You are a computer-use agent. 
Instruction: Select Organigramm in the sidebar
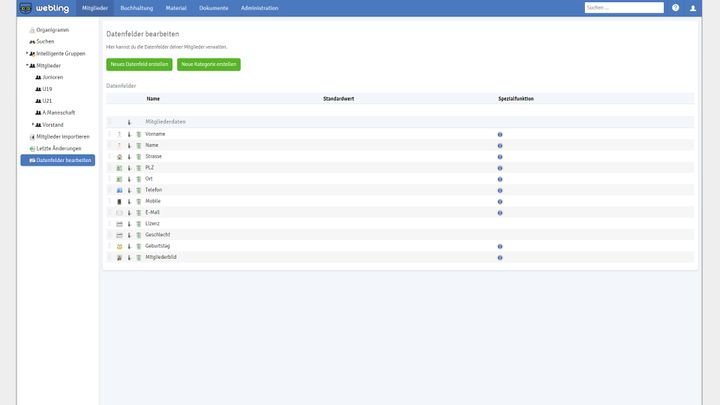pos(52,30)
